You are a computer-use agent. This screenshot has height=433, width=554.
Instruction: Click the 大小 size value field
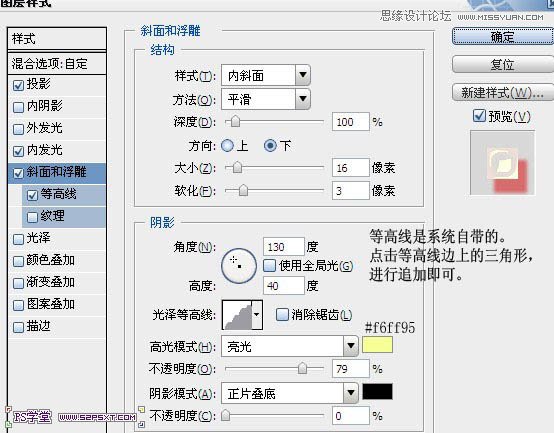(x=350, y=168)
